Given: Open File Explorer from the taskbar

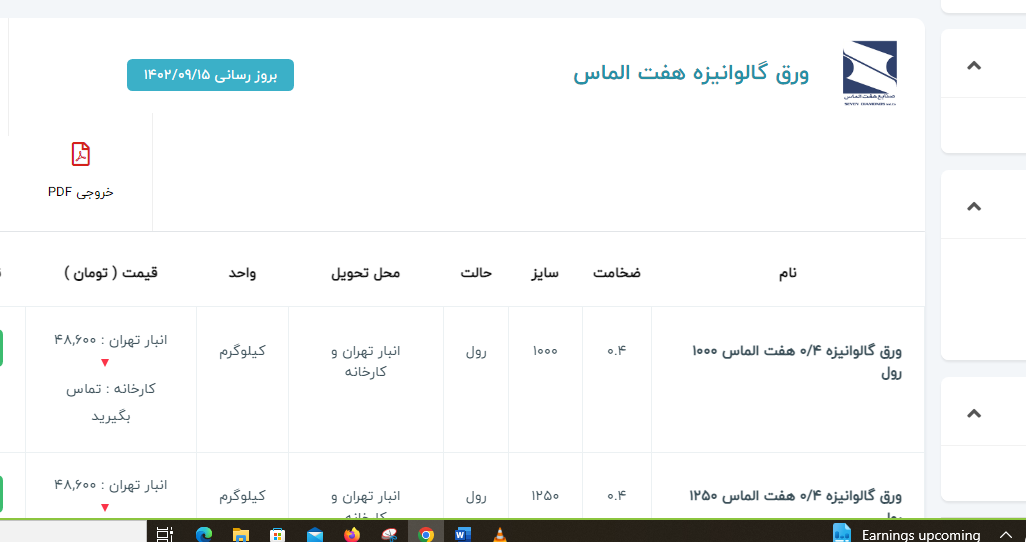Looking at the screenshot, I should [x=241, y=534].
